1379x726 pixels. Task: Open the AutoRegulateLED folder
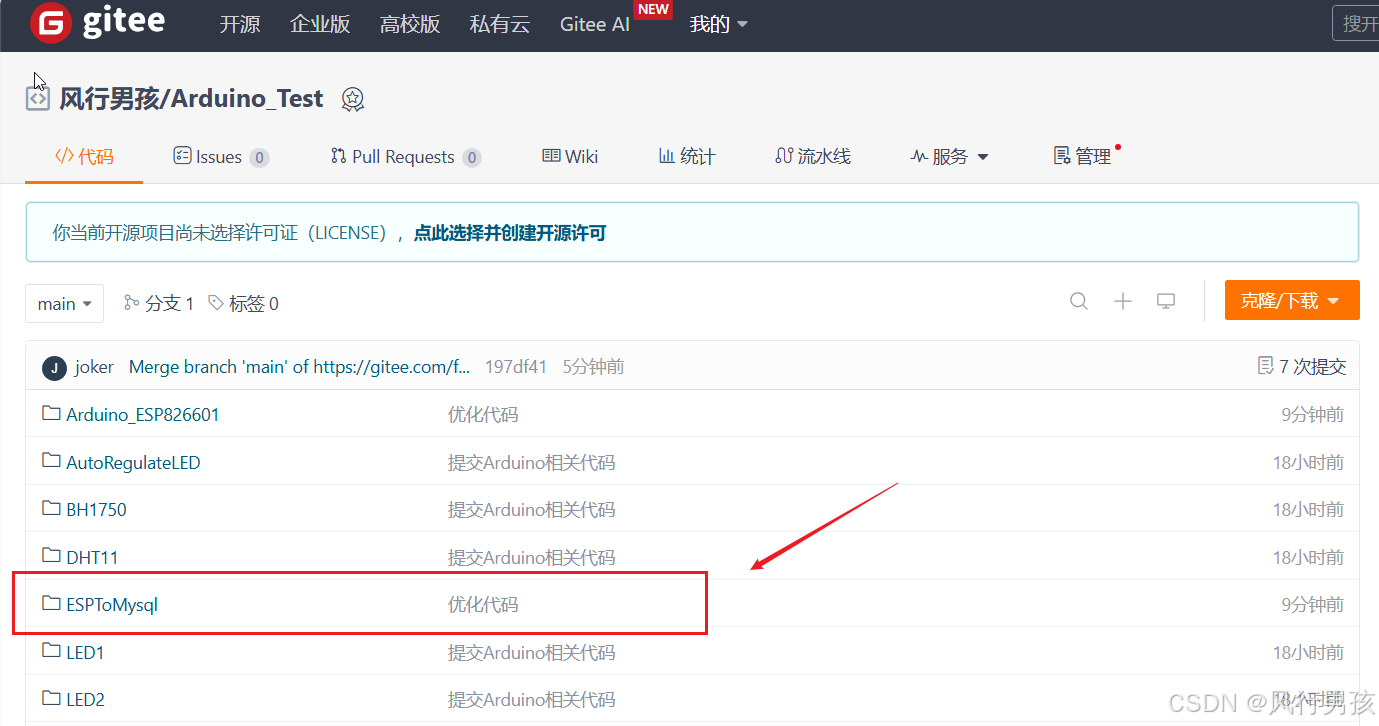[x=133, y=462]
